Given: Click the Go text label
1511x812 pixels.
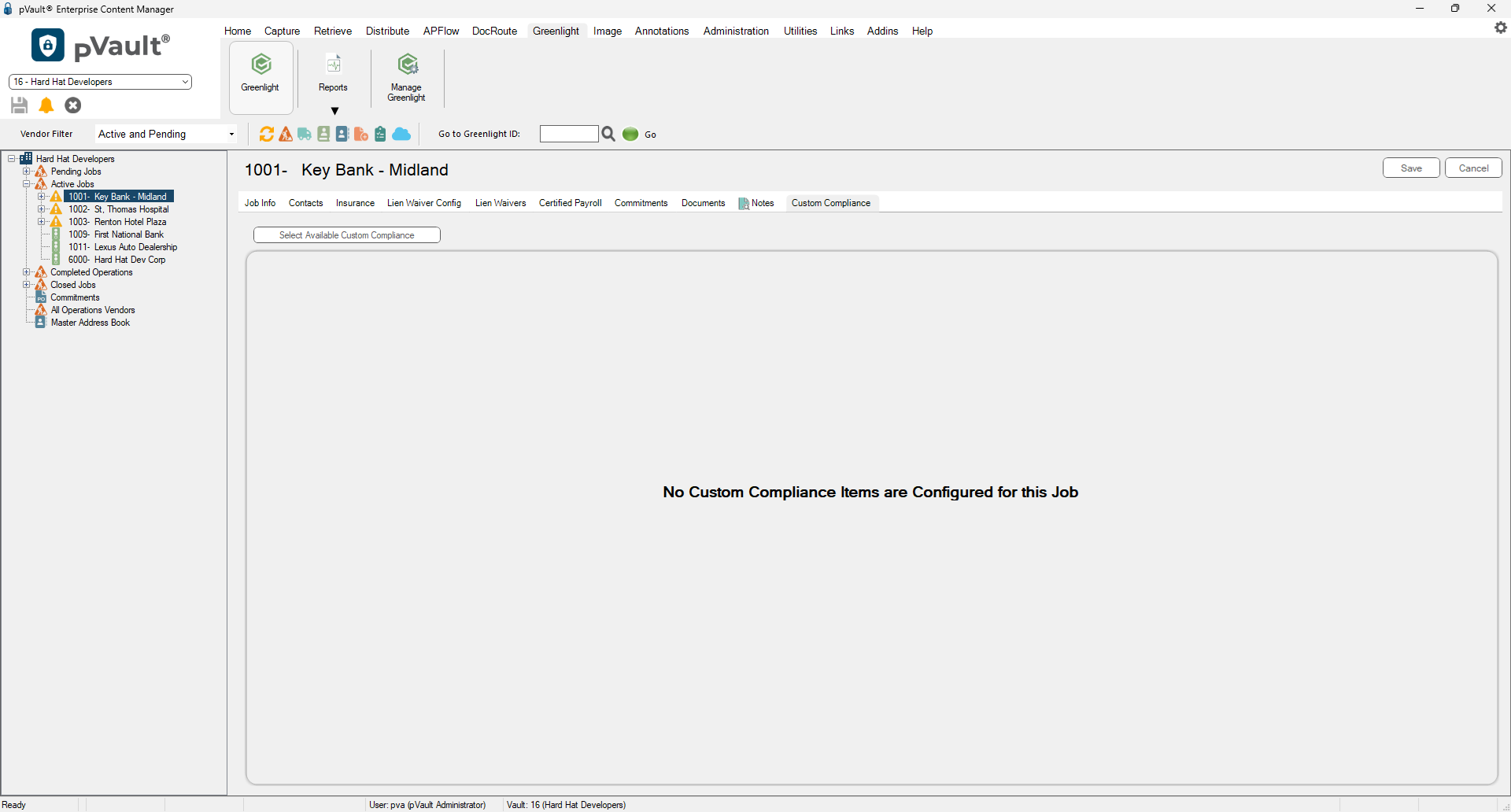Looking at the screenshot, I should pyautogui.click(x=651, y=135).
